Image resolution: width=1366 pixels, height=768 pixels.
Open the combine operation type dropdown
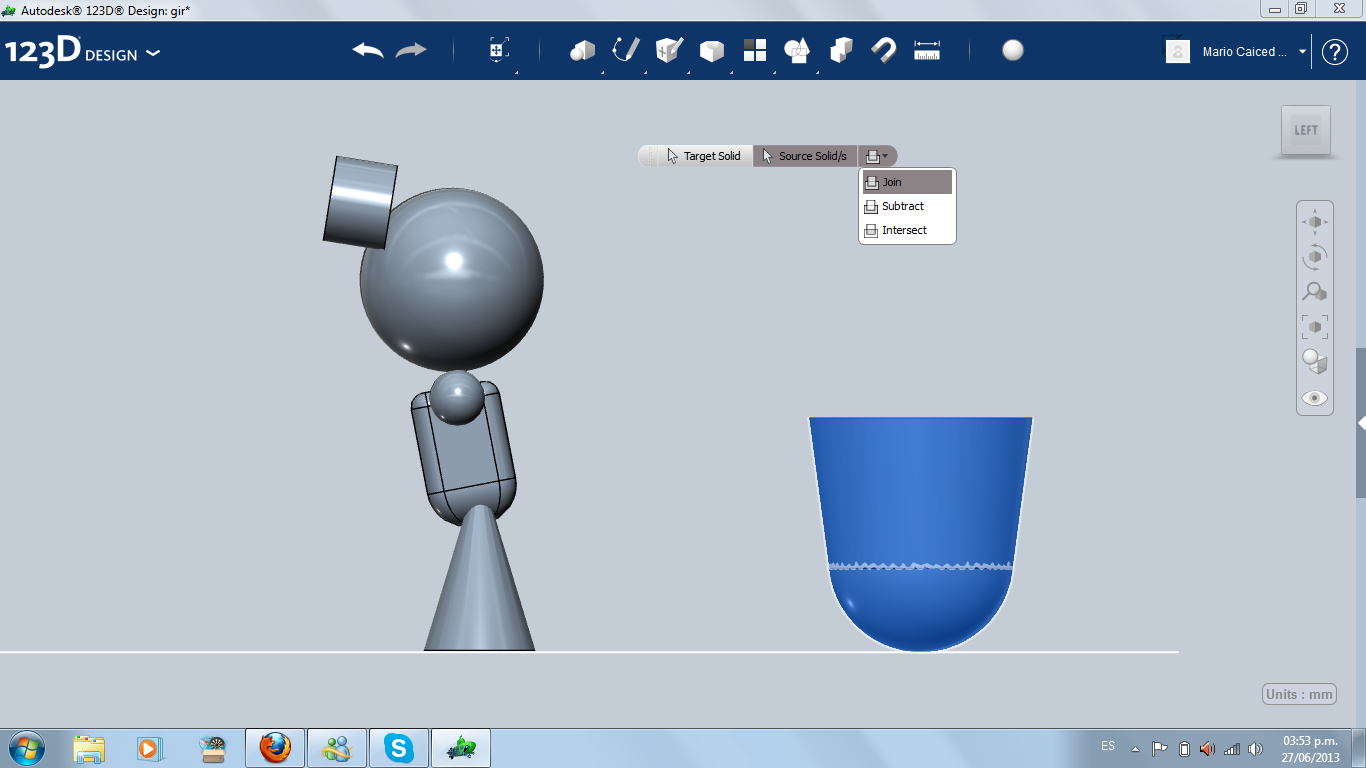pyautogui.click(x=877, y=156)
